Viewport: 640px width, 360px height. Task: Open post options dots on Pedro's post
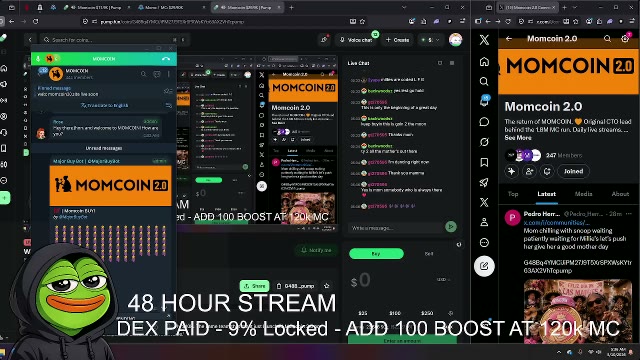coord(629,214)
